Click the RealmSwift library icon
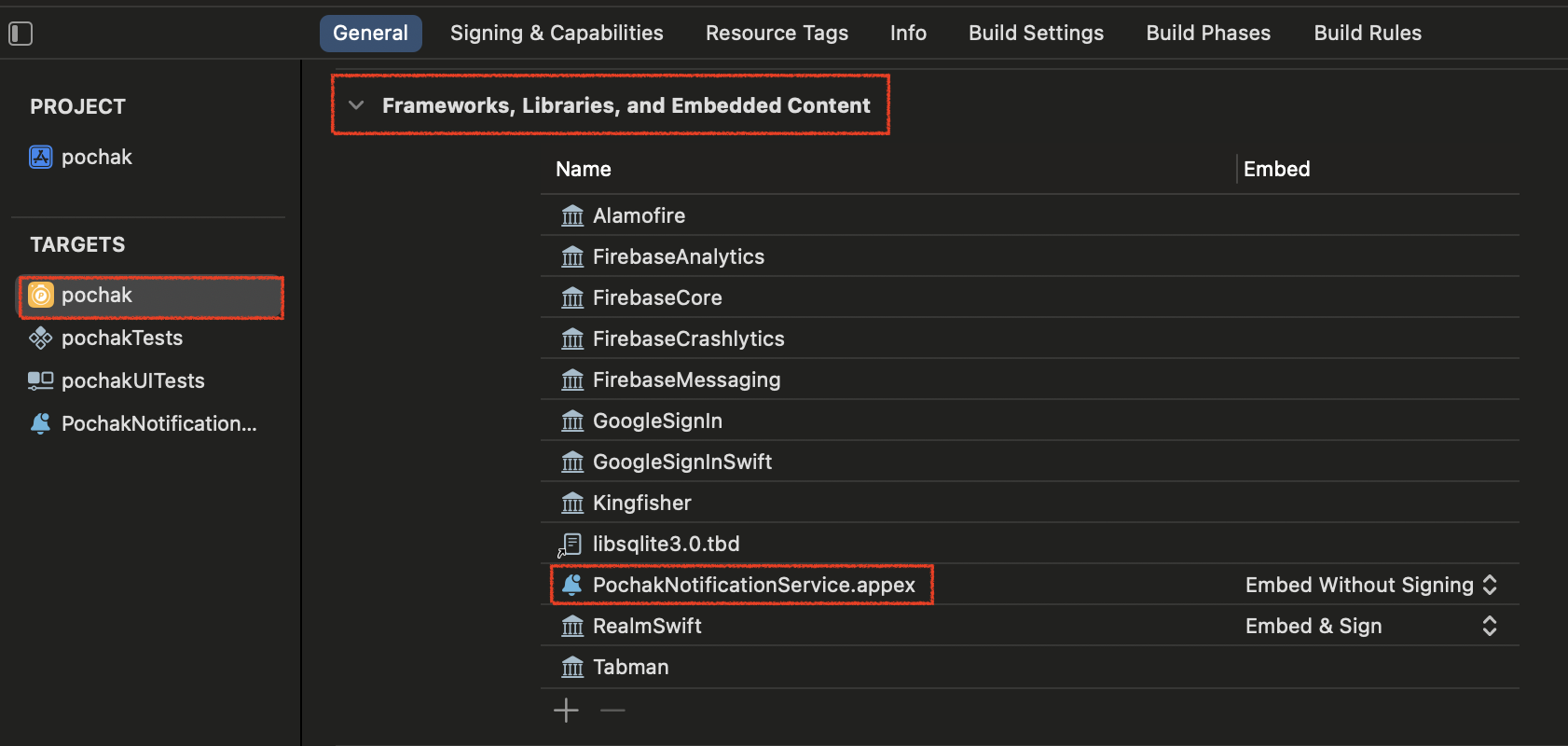Screen dimensions: 1568x746 (572, 626)
